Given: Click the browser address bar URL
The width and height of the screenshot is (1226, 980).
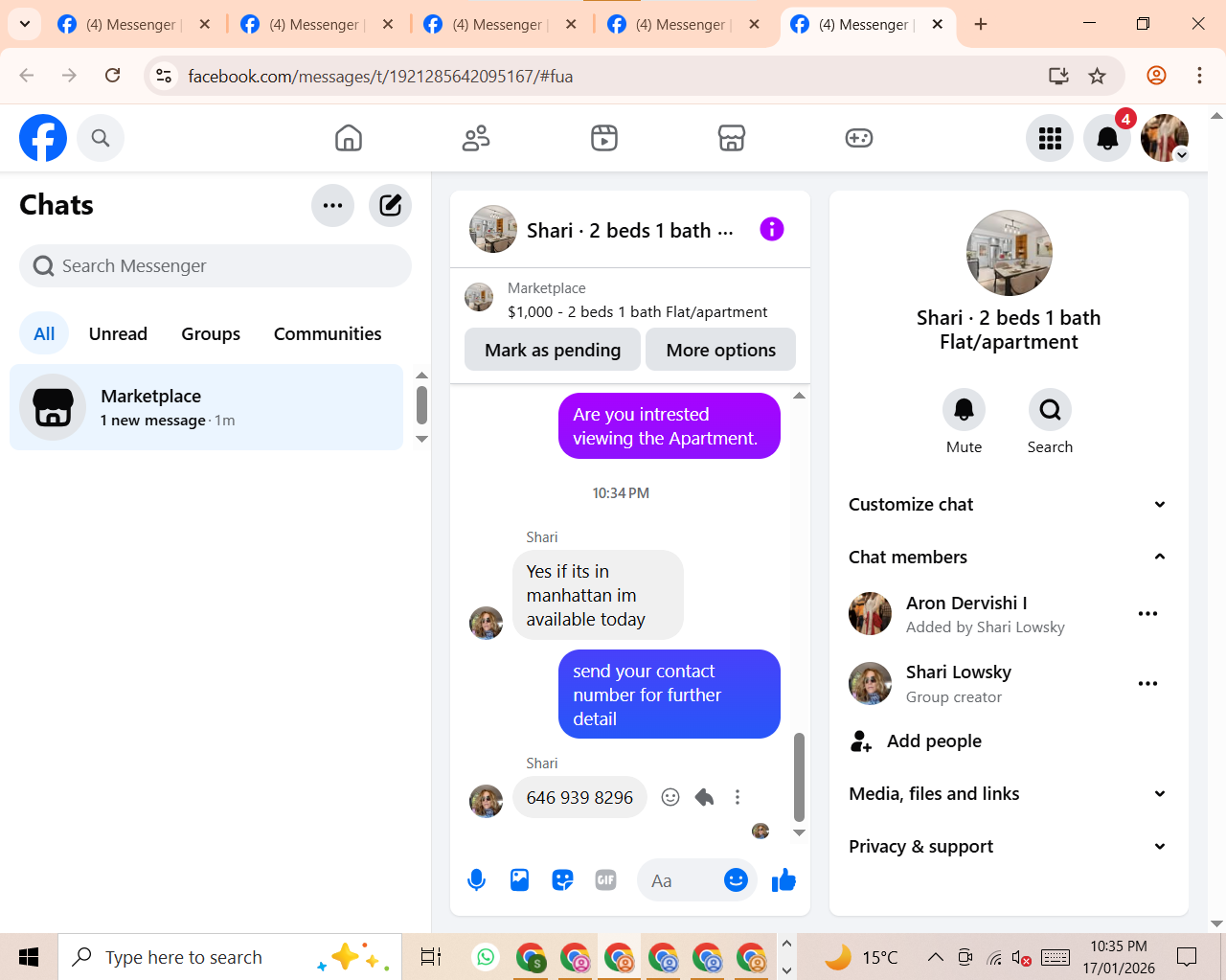Looking at the screenshot, I should click(x=380, y=76).
